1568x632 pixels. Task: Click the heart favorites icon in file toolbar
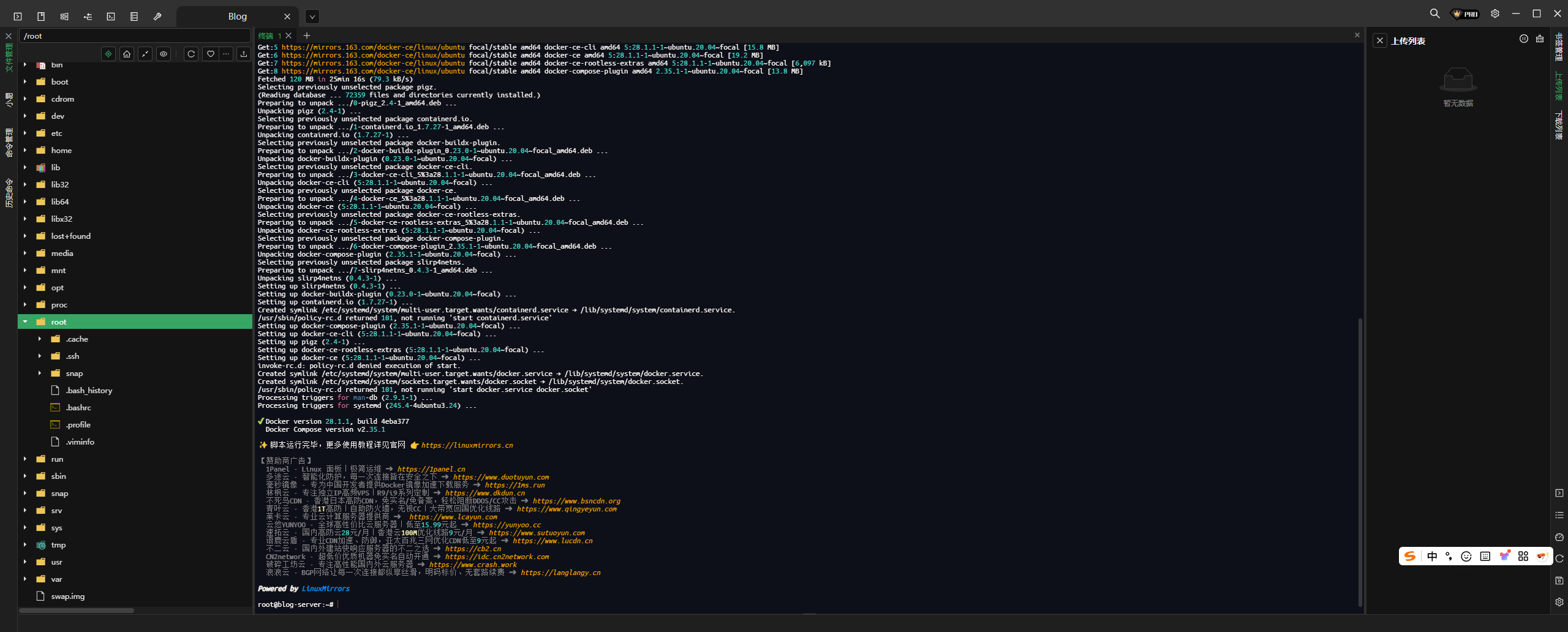(210, 54)
